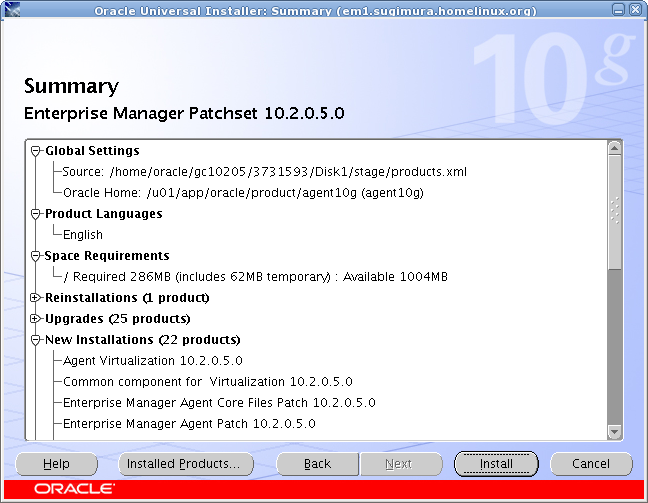Screen dimensions: 648x503
Task: Select Enterprise Manager Agent Patch 10.2.0.5.0 row
Action: tap(189, 424)
